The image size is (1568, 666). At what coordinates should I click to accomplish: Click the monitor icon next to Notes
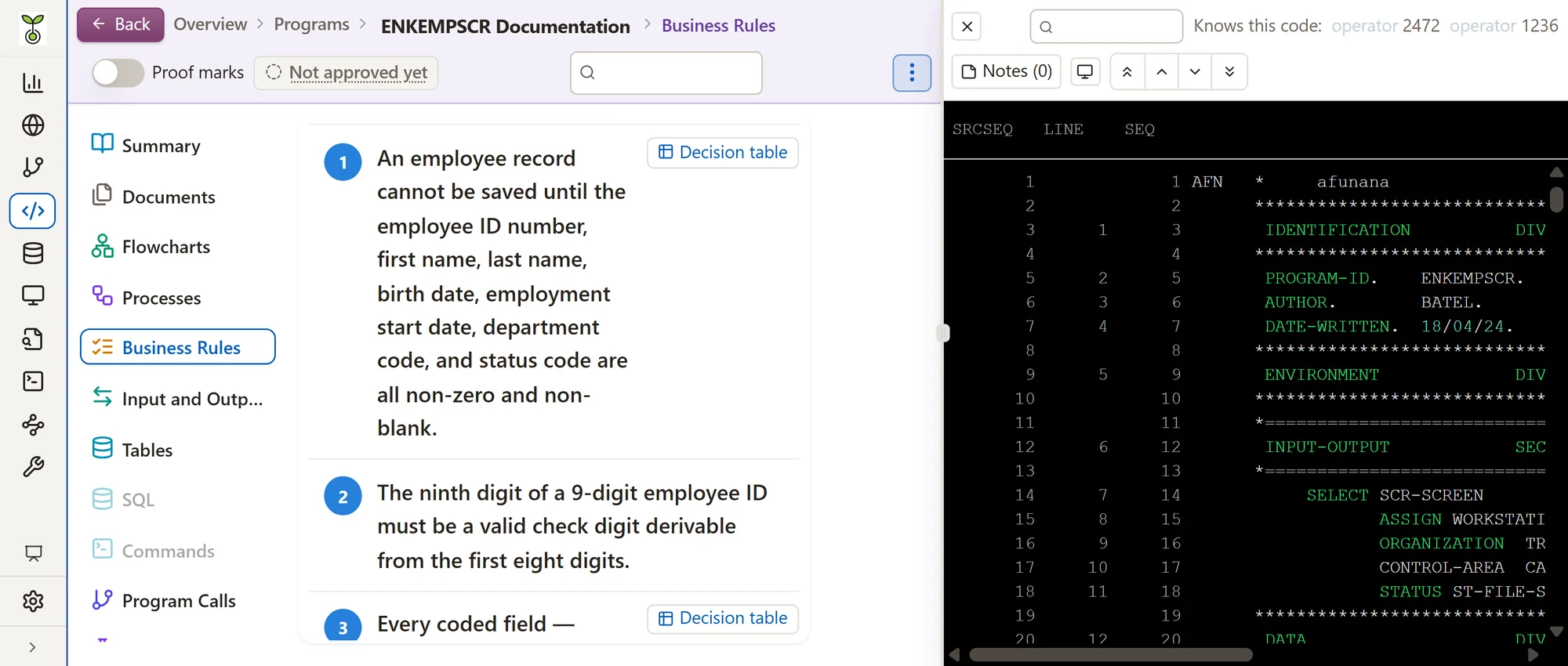pyautogui.click(x=1085, y=72)
